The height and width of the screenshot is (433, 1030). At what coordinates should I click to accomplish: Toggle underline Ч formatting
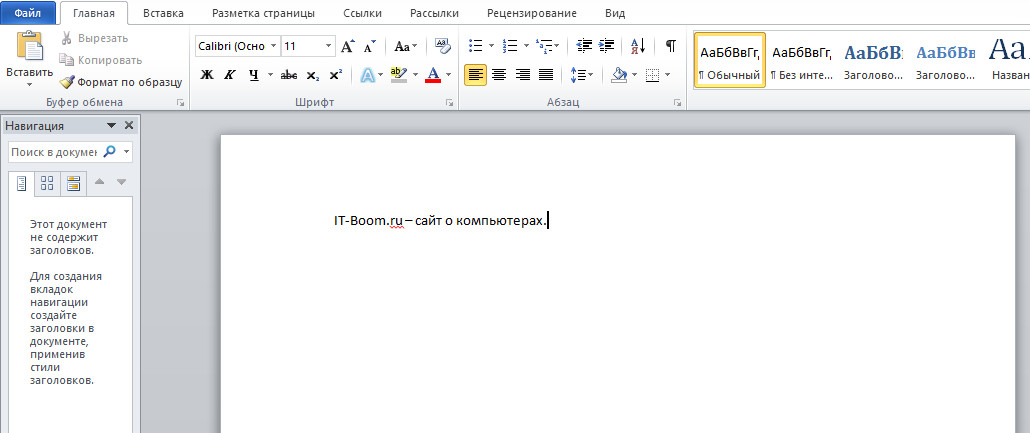pos(254,75)
